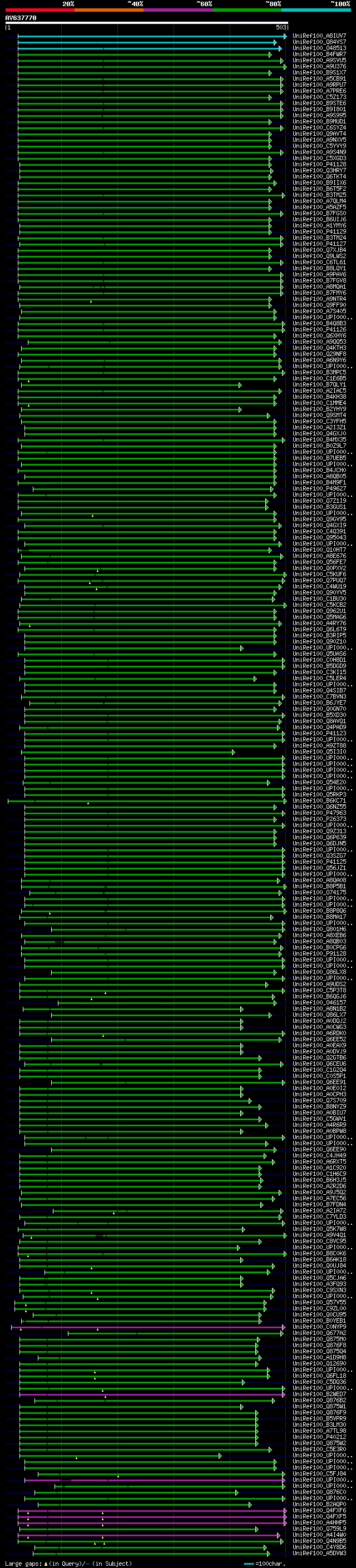Select hit label UniRef100_A9UDS2

pyautogui.click(x=319, y=985)
